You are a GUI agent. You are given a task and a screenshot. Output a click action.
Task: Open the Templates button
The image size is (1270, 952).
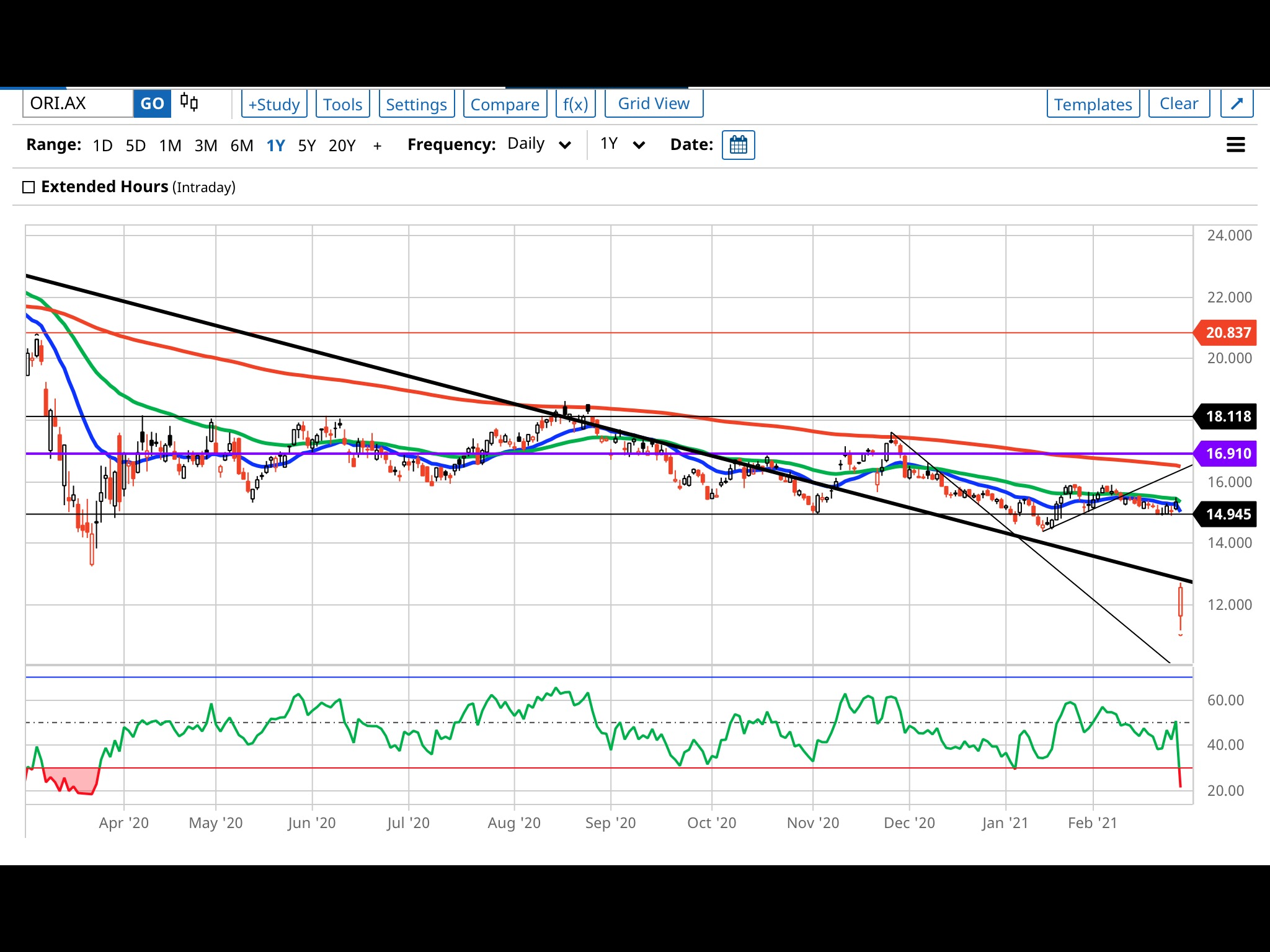tap(1093, 104)
